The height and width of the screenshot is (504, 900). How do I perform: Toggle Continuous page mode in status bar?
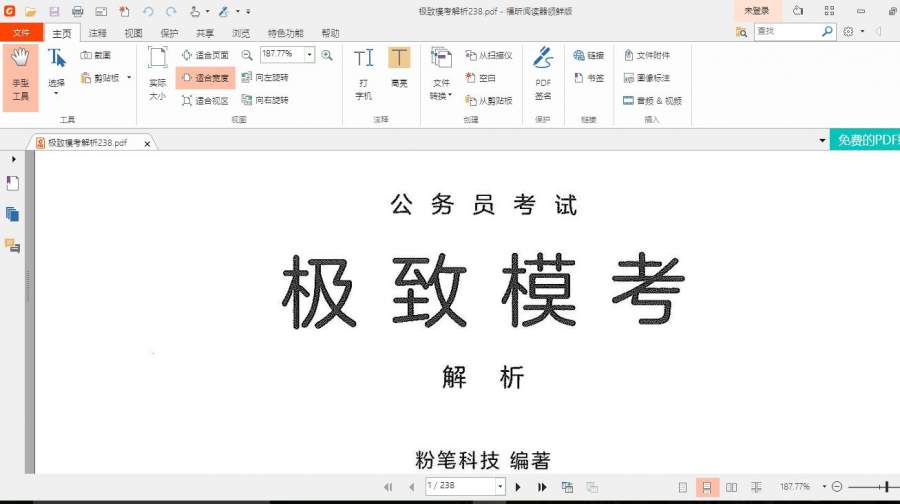tap(707, 487)
